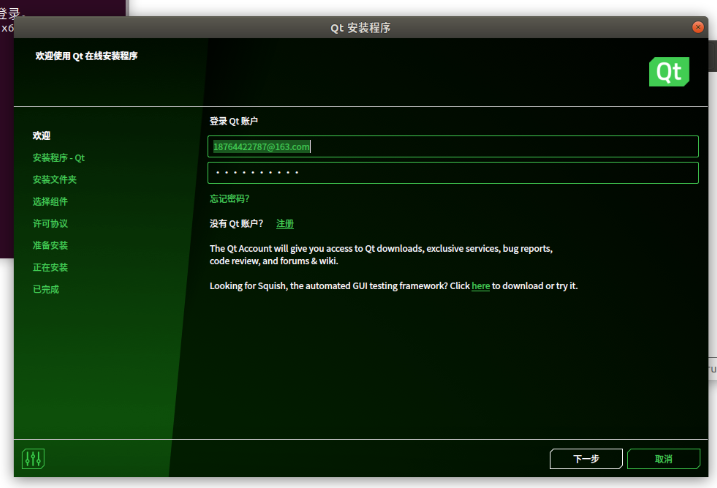Open the network settings icon at bottom-left
717x488 pixels.
point(34,459)
